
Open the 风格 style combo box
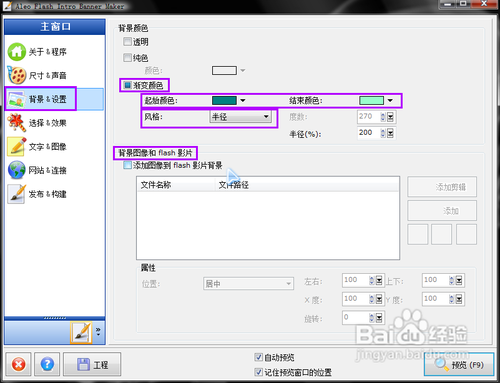point(240,116)
